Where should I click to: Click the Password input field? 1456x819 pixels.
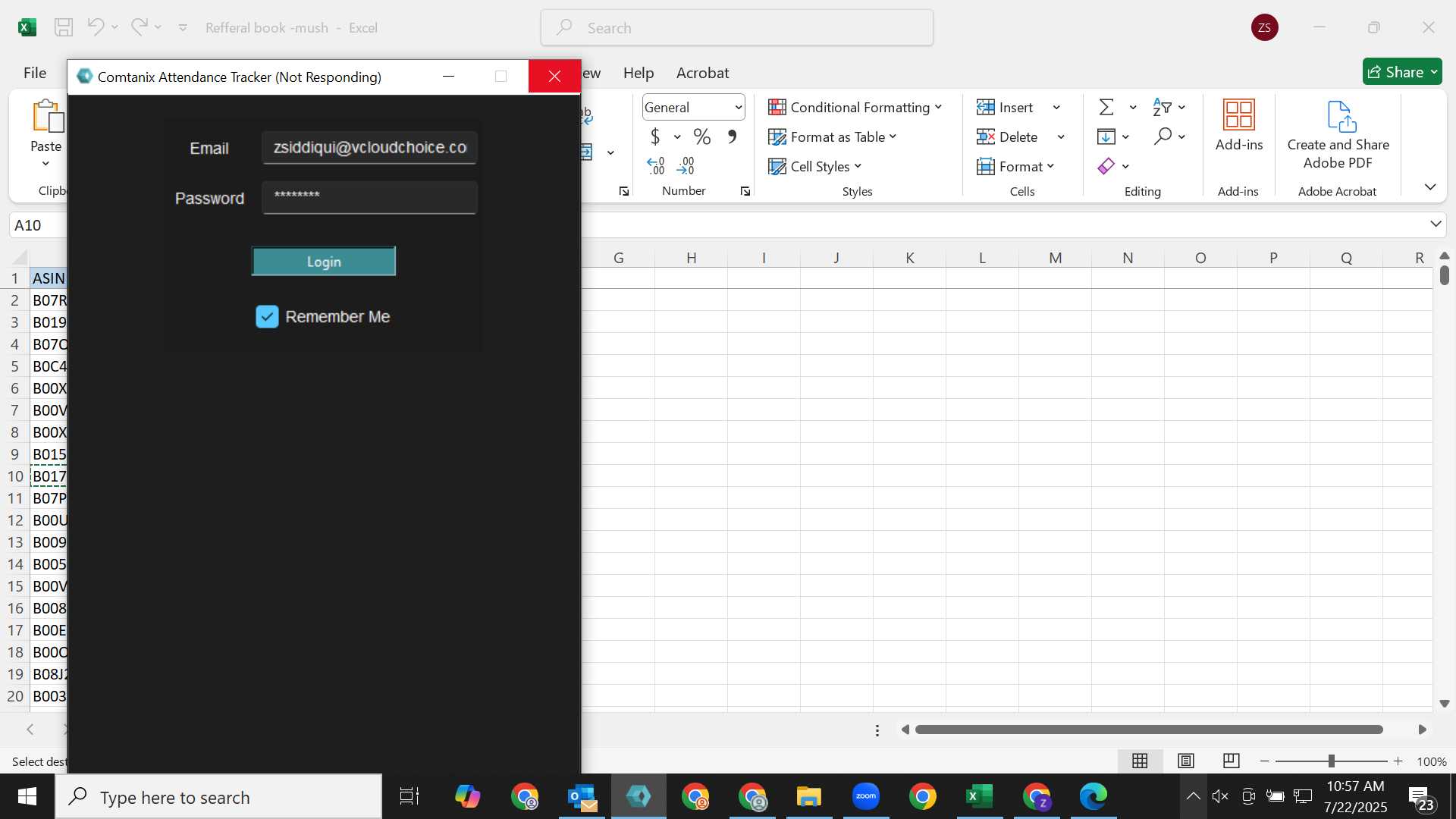[370, 197]
